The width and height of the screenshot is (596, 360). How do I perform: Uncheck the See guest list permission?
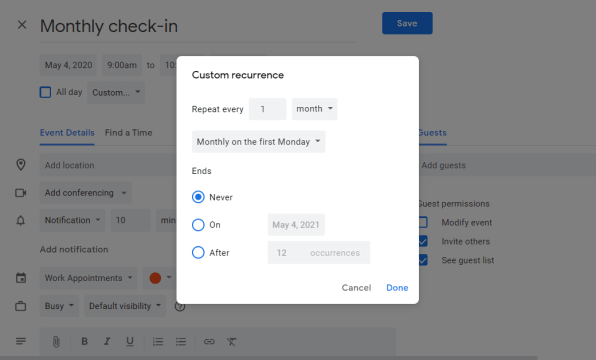tap(423, 260)
